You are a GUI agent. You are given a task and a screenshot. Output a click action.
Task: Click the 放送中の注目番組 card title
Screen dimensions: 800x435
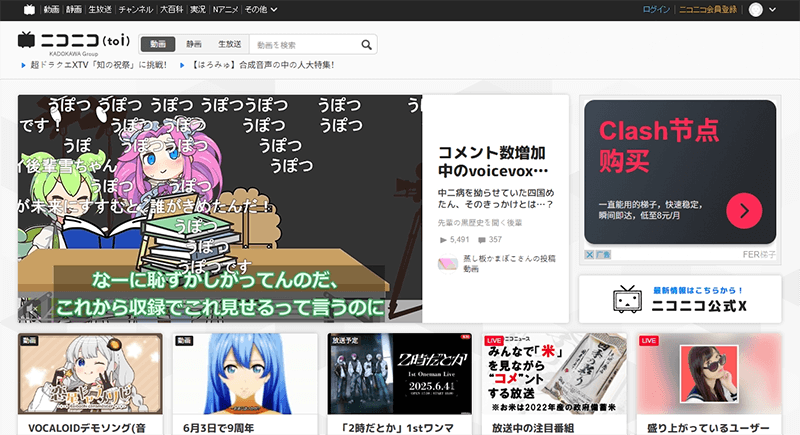[533, 428]
